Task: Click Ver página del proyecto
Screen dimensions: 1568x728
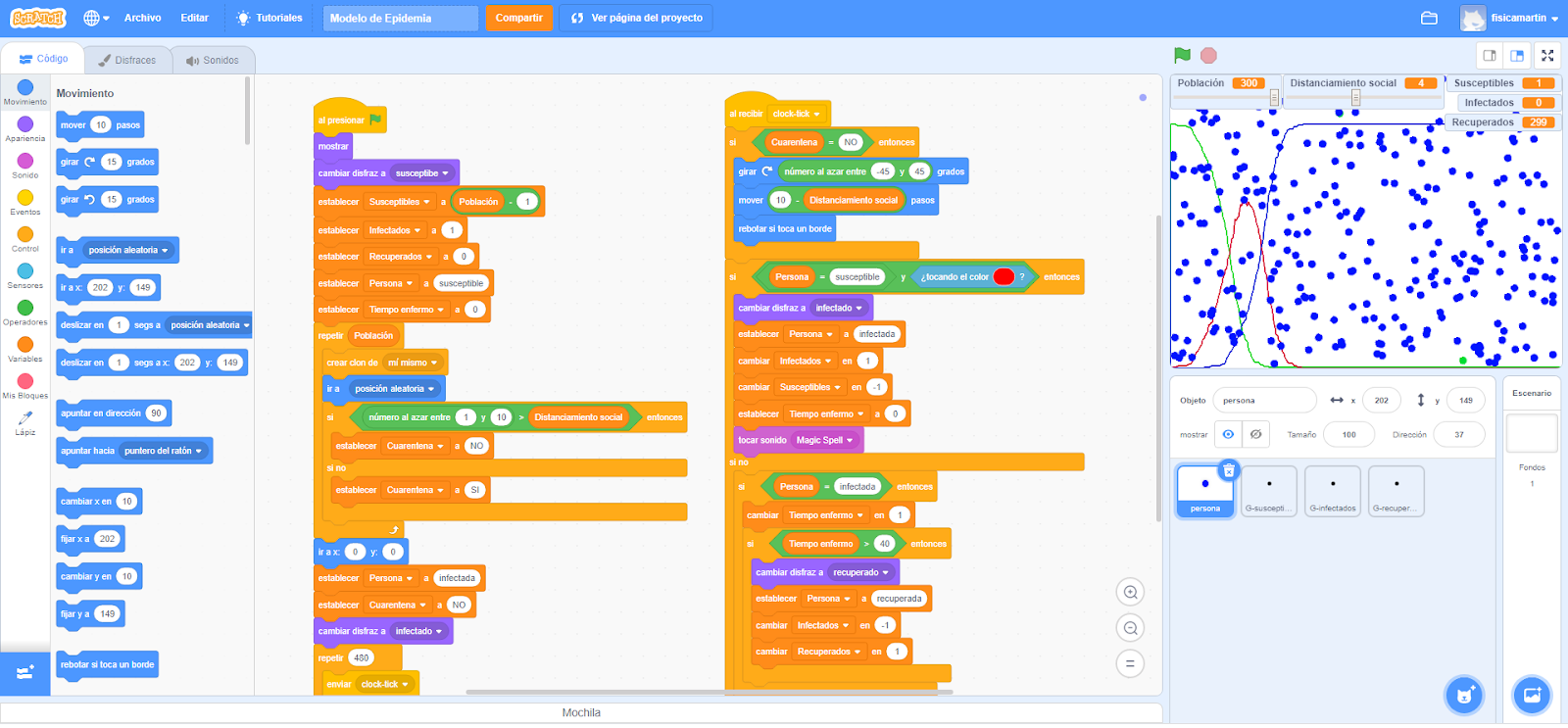Action: click(636, 18)
